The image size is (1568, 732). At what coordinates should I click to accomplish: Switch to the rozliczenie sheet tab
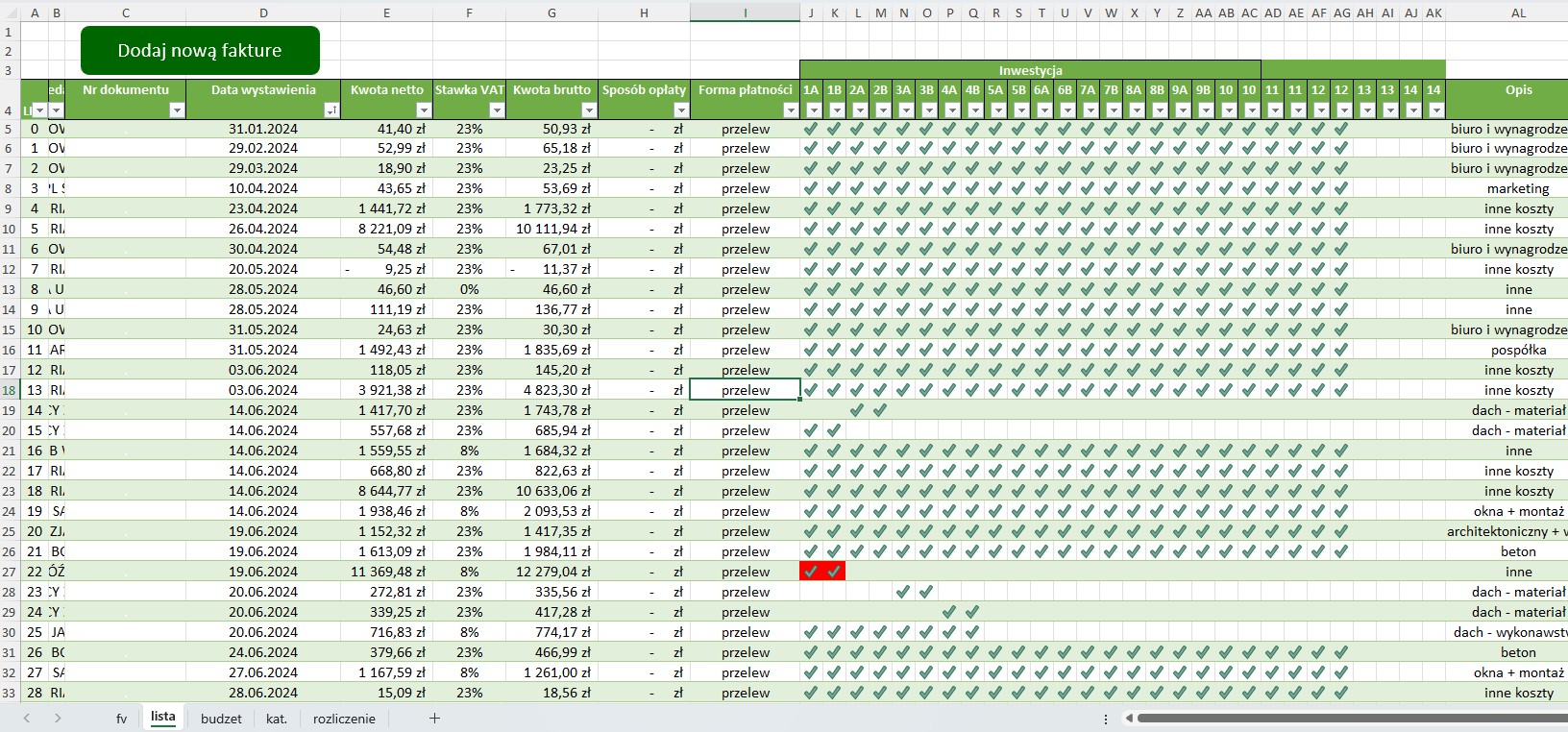coord(344,719)
